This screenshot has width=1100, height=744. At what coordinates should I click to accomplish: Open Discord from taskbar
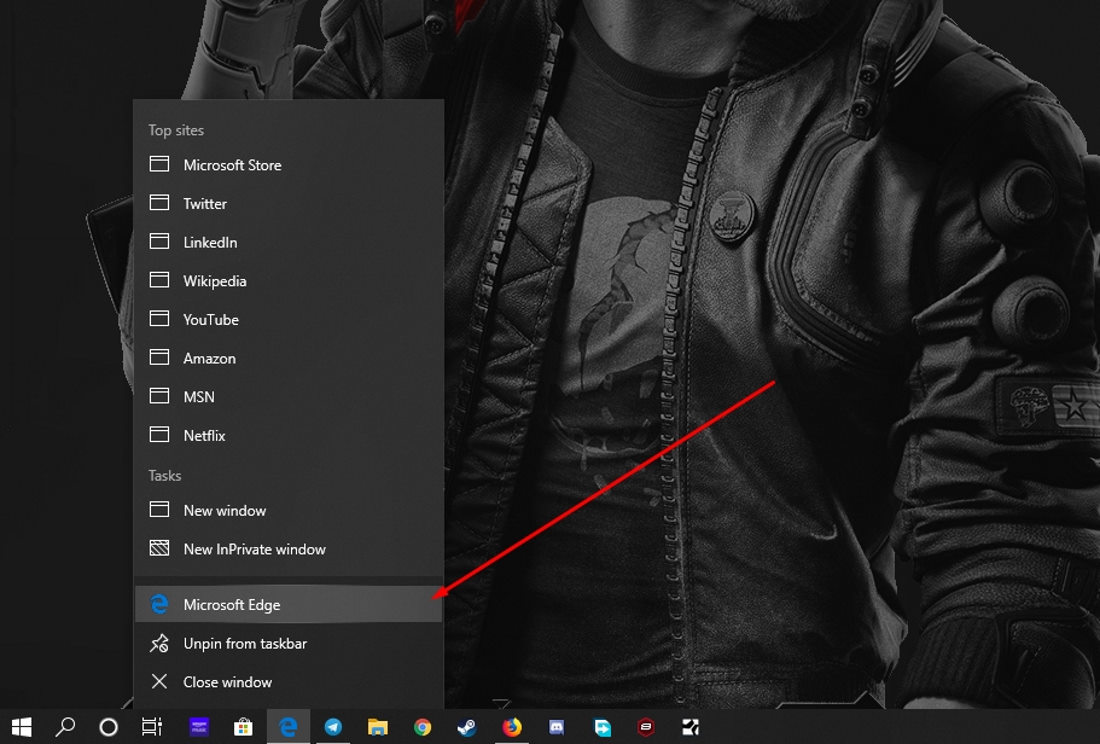557,726
